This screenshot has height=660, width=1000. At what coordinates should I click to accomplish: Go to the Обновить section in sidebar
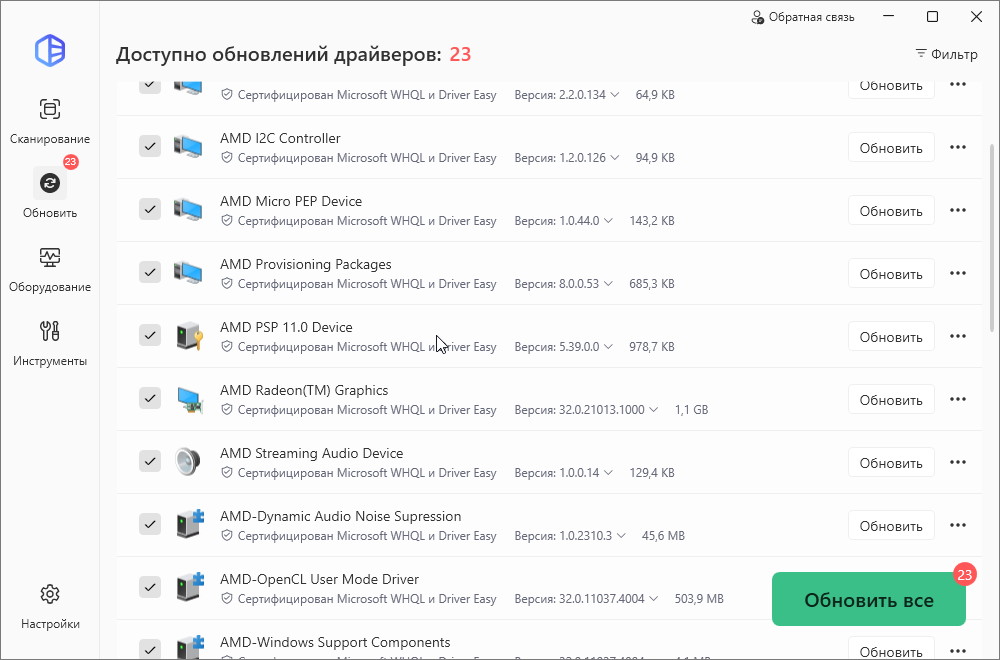point(50,193)
